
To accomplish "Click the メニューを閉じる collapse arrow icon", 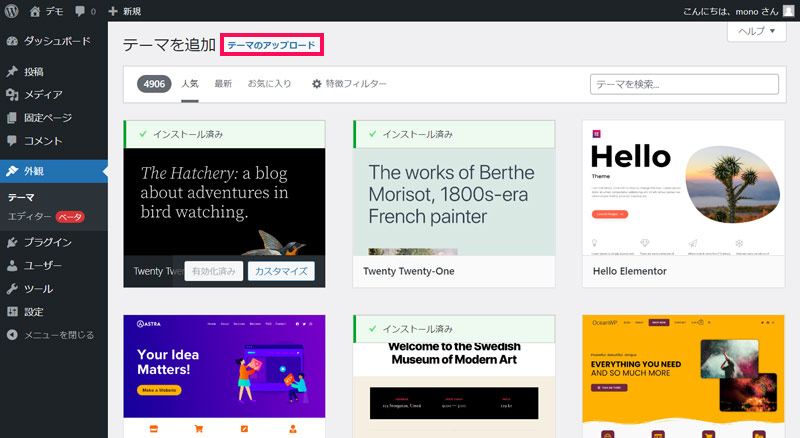I will (12, 335).
